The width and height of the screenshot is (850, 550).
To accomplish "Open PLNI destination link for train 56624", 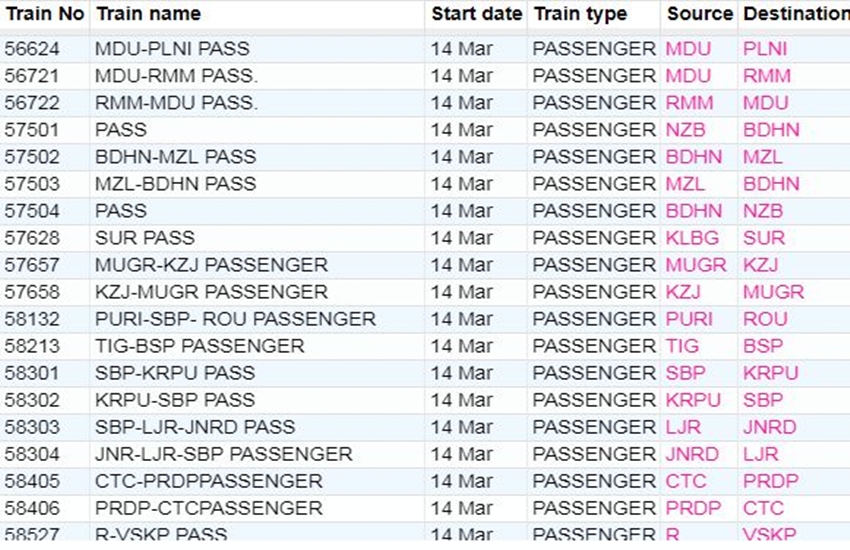I will [x=765, y=49].
